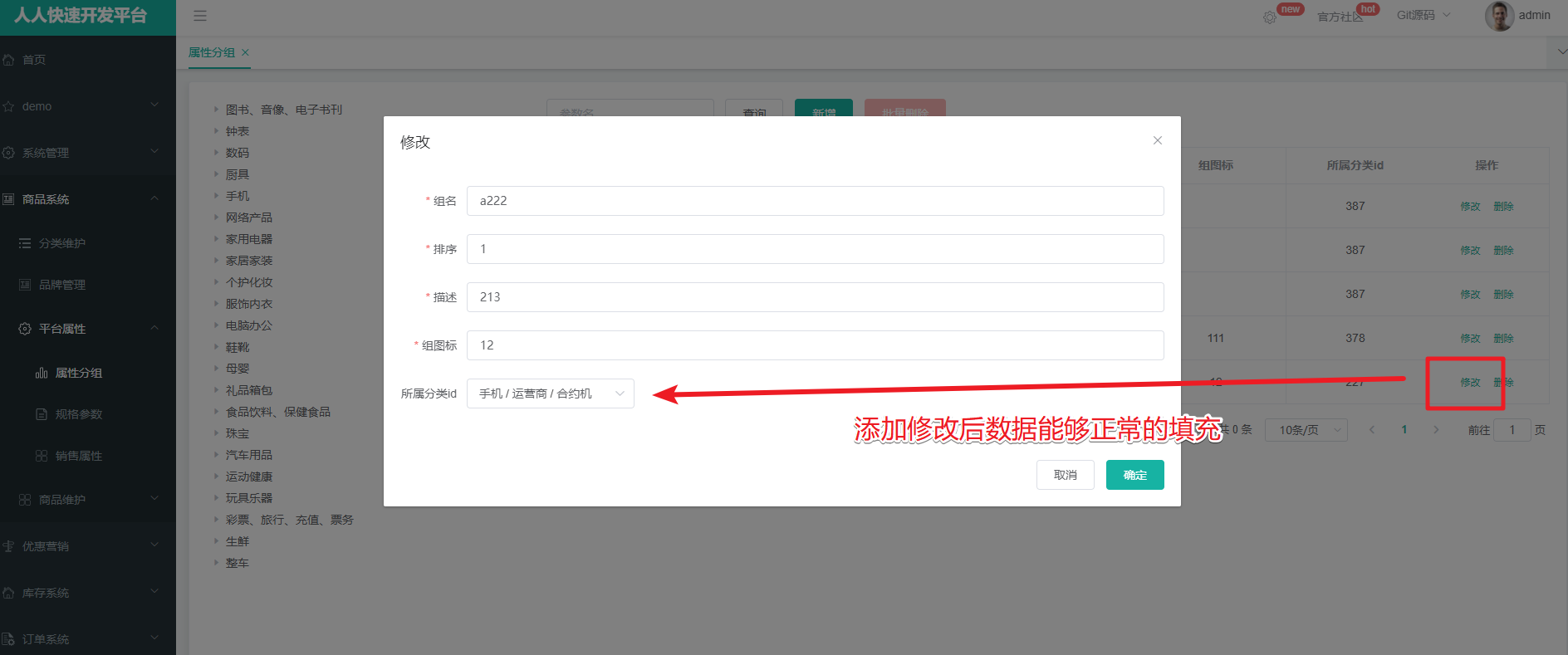1568x655 pixels.
Task: Expand the 电脑办公 tree node
Action: tap(216, 325)
